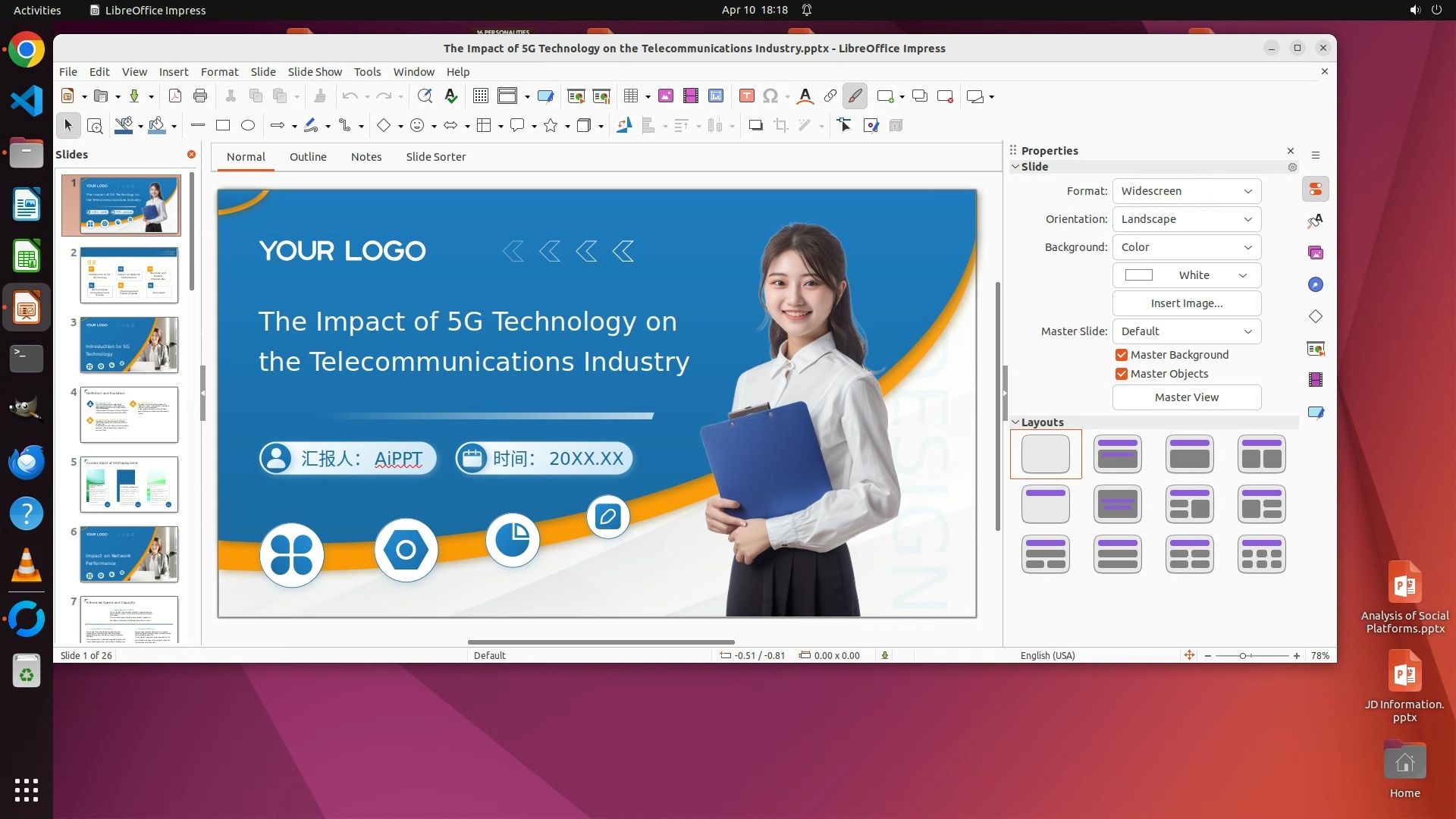Open the Gallery sidebar panel icon
1456x819 pixels.
[x=1316, y=253]
